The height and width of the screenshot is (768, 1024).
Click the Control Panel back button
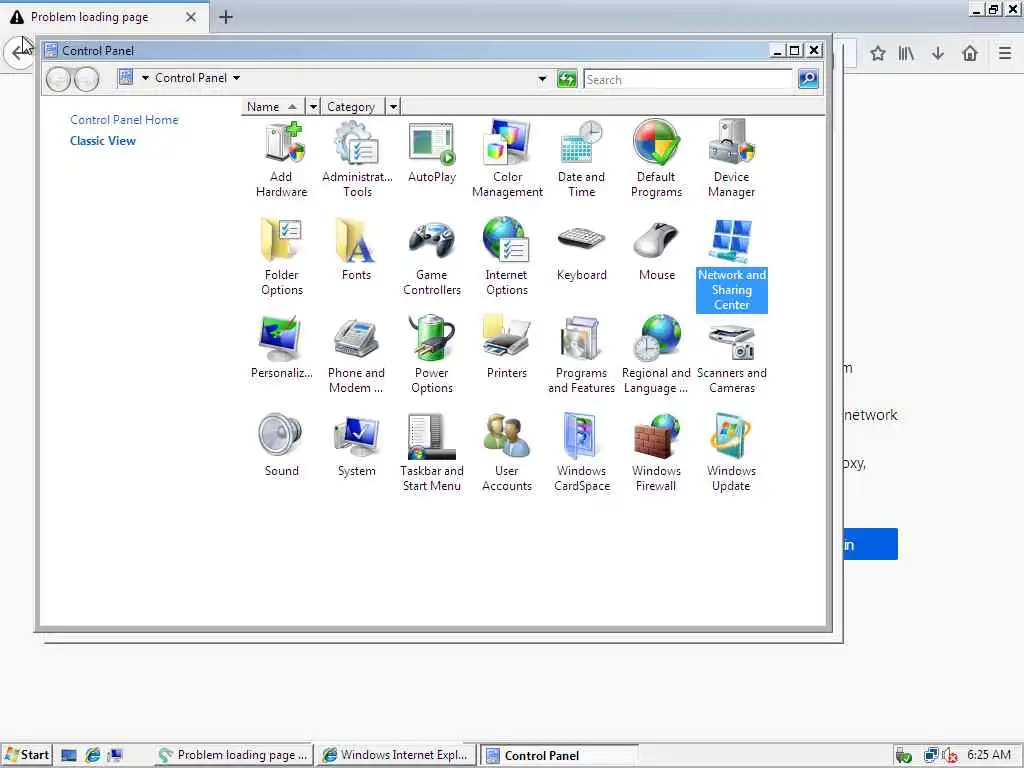coord(58,79)
